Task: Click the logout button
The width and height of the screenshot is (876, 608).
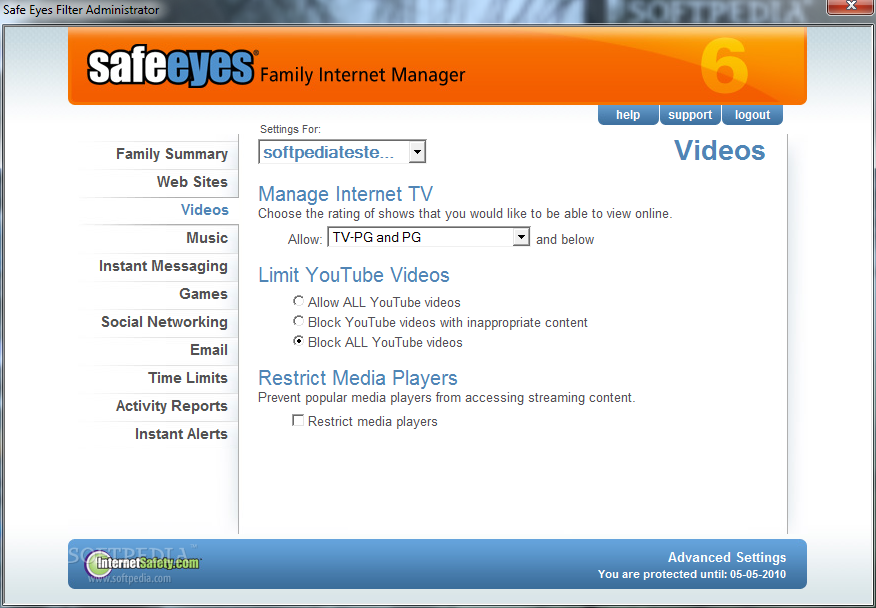Action: click(752, 115)
